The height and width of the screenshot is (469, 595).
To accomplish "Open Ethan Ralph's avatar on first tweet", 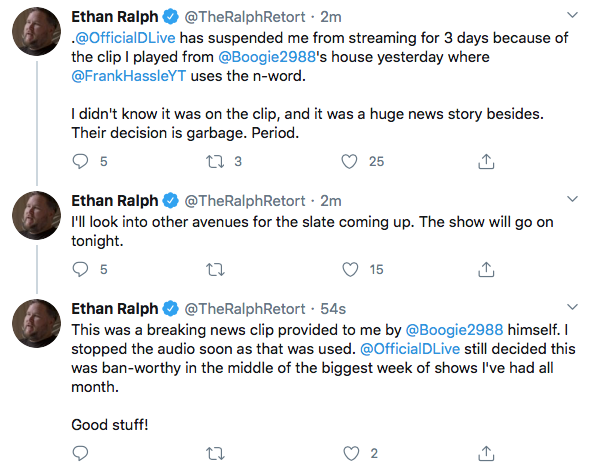I will 36,31.
